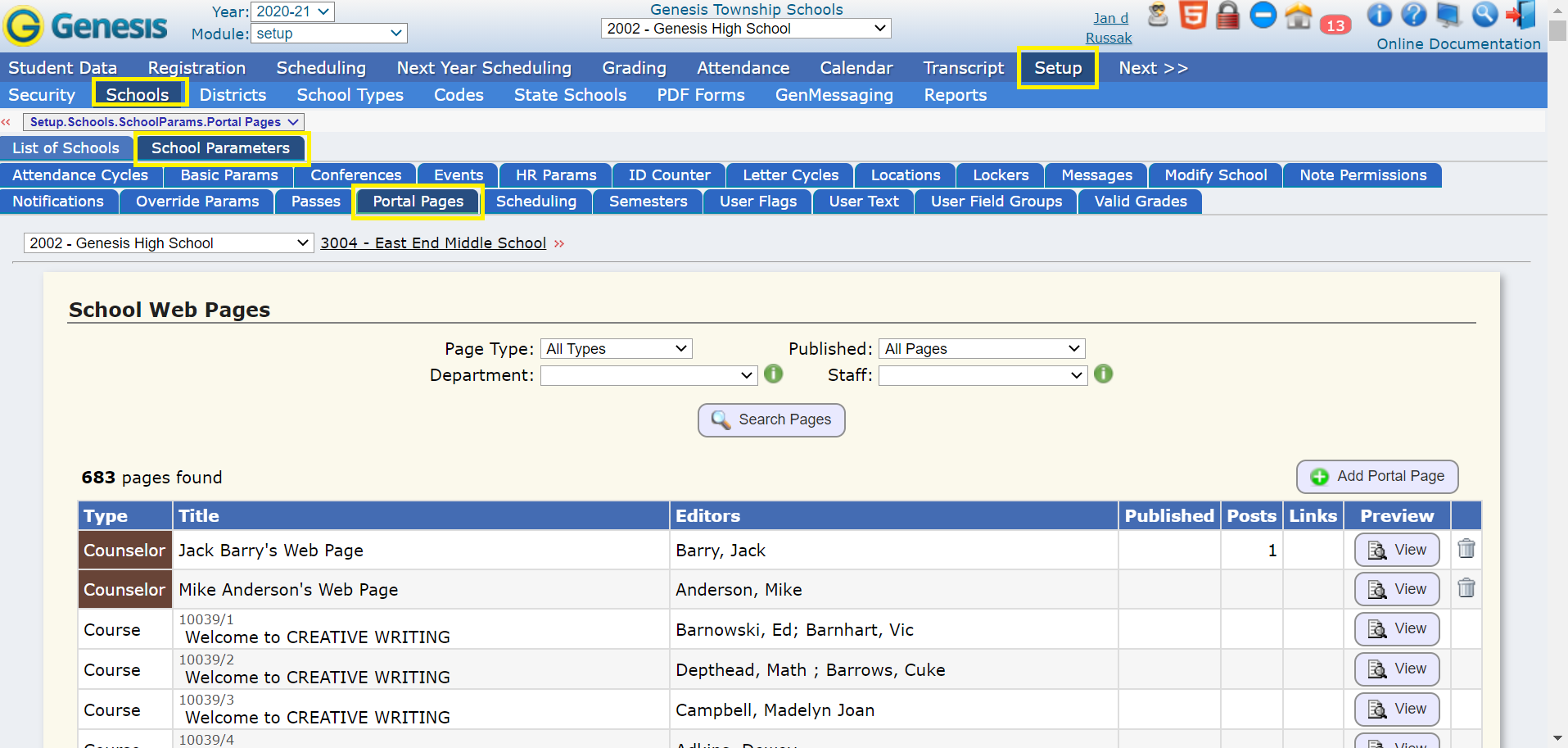This screenshot has height=748, width=1568.
Task: View preview for course 10039/2
Action: click(x=1397, y=669)
